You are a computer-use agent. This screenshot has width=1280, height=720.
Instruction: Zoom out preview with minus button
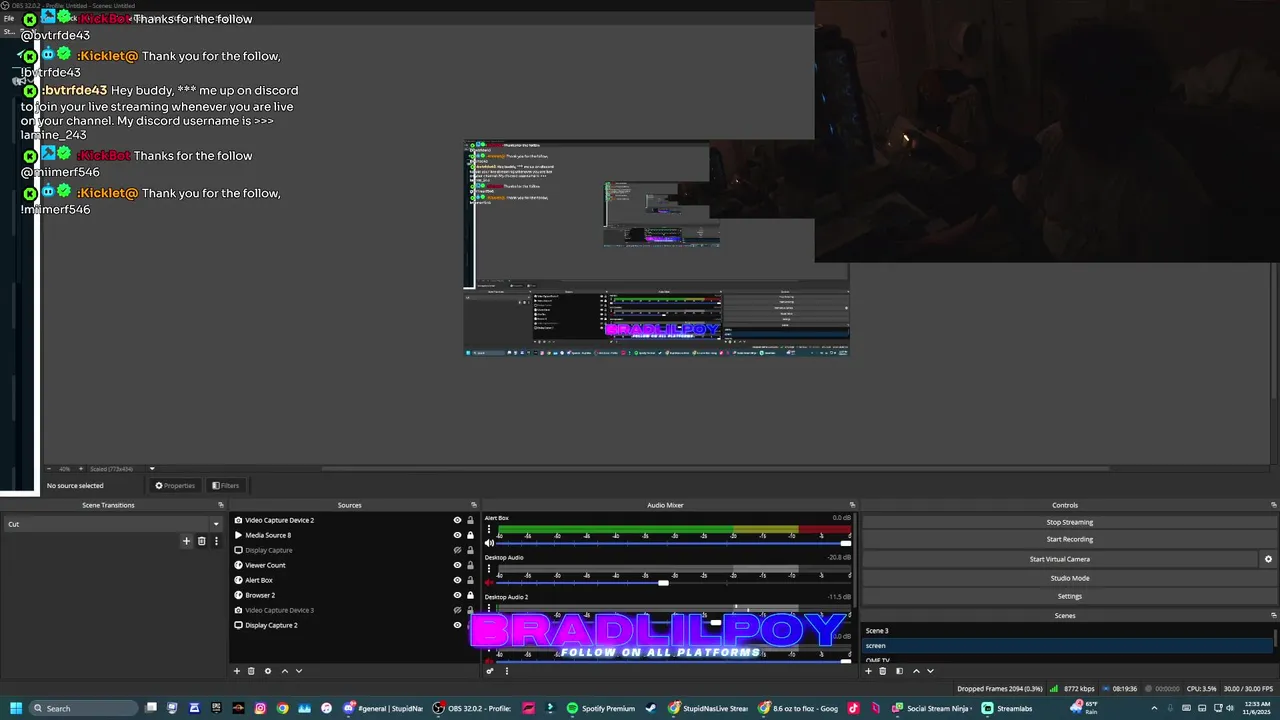click(x=50, y=469)
